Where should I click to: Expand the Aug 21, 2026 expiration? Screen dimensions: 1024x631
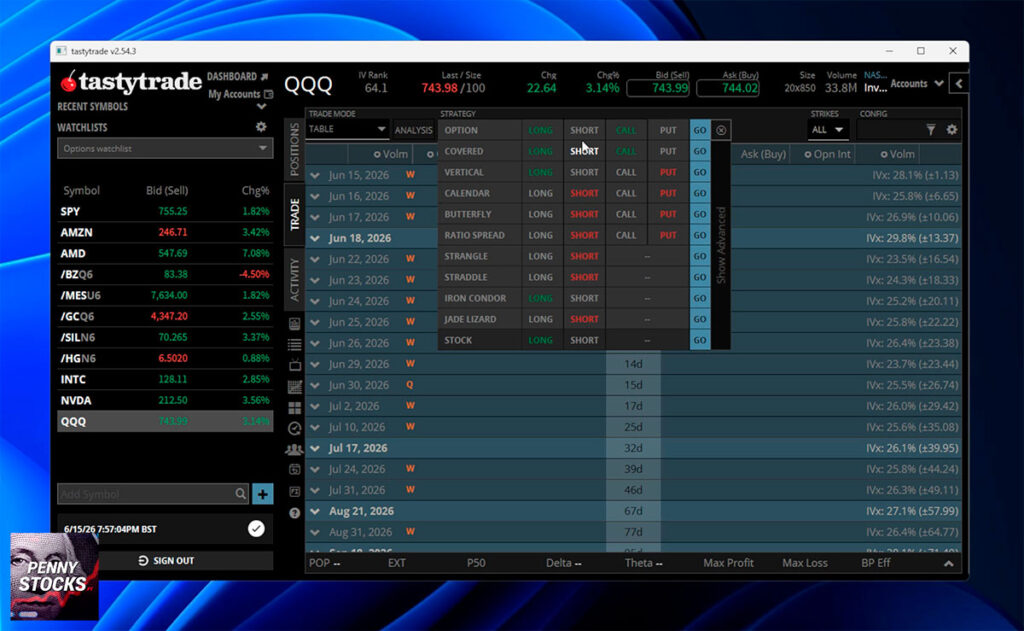click(x=315, y=511)
